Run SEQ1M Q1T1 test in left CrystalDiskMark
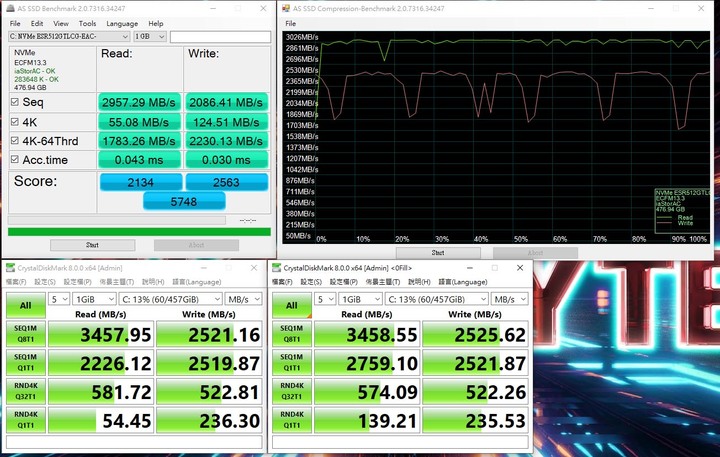720x457 pixels. (26, 363)
